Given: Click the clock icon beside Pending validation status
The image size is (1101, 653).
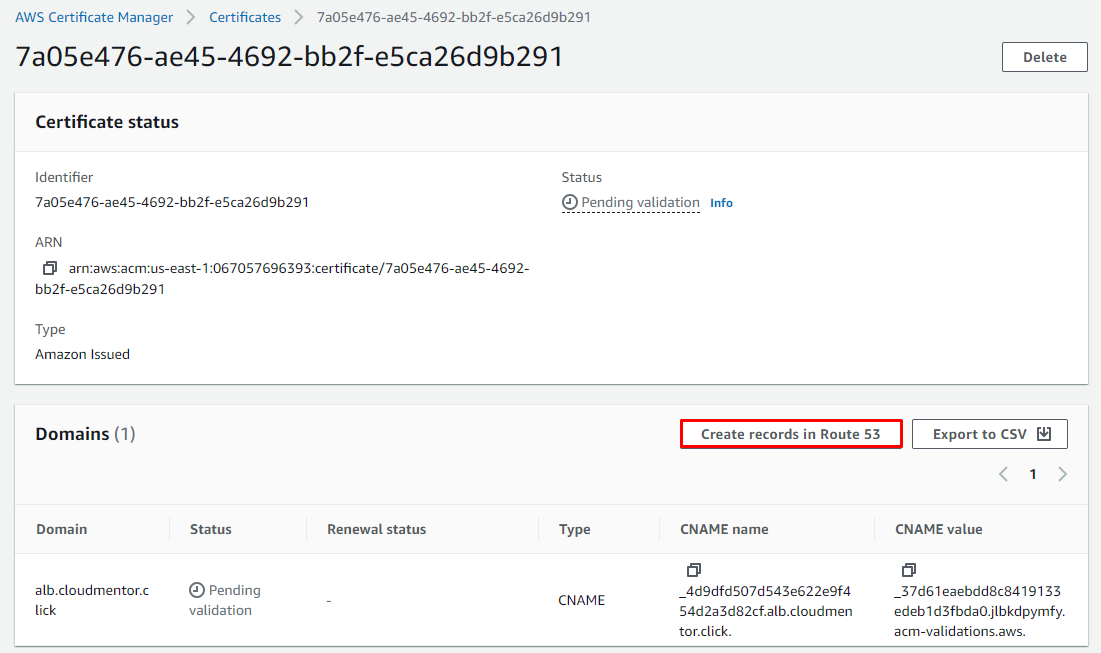Looking at the screenshot, I should click(570, 202).
